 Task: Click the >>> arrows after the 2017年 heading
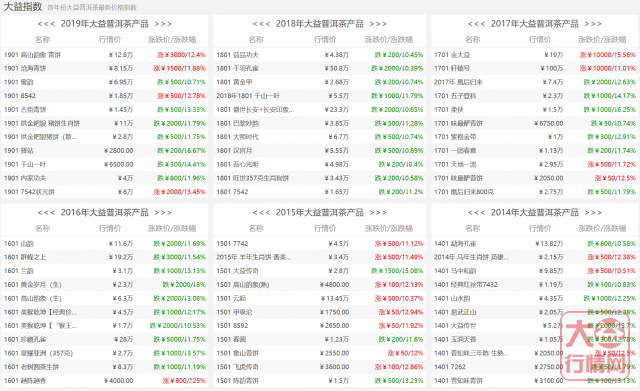point(593,24)
